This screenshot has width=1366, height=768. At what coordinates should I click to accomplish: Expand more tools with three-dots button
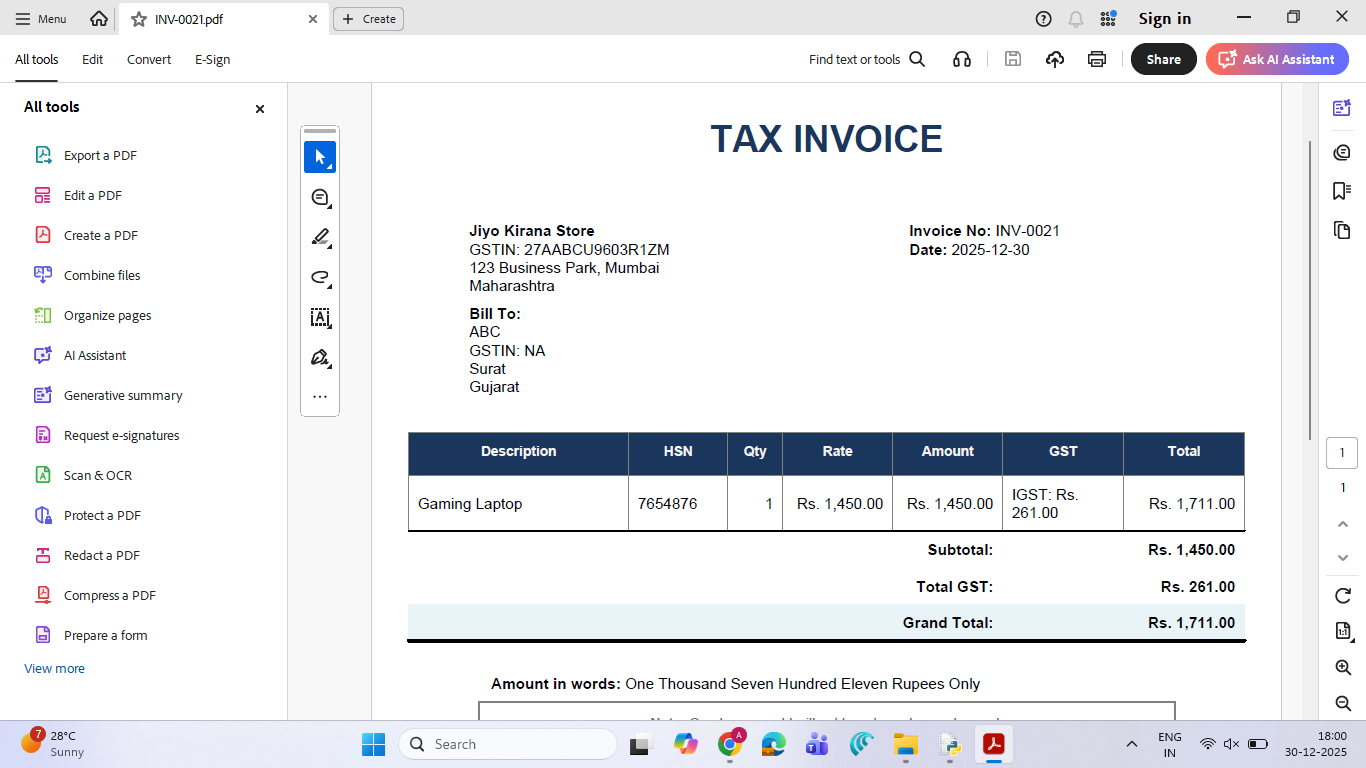[320, 397]
